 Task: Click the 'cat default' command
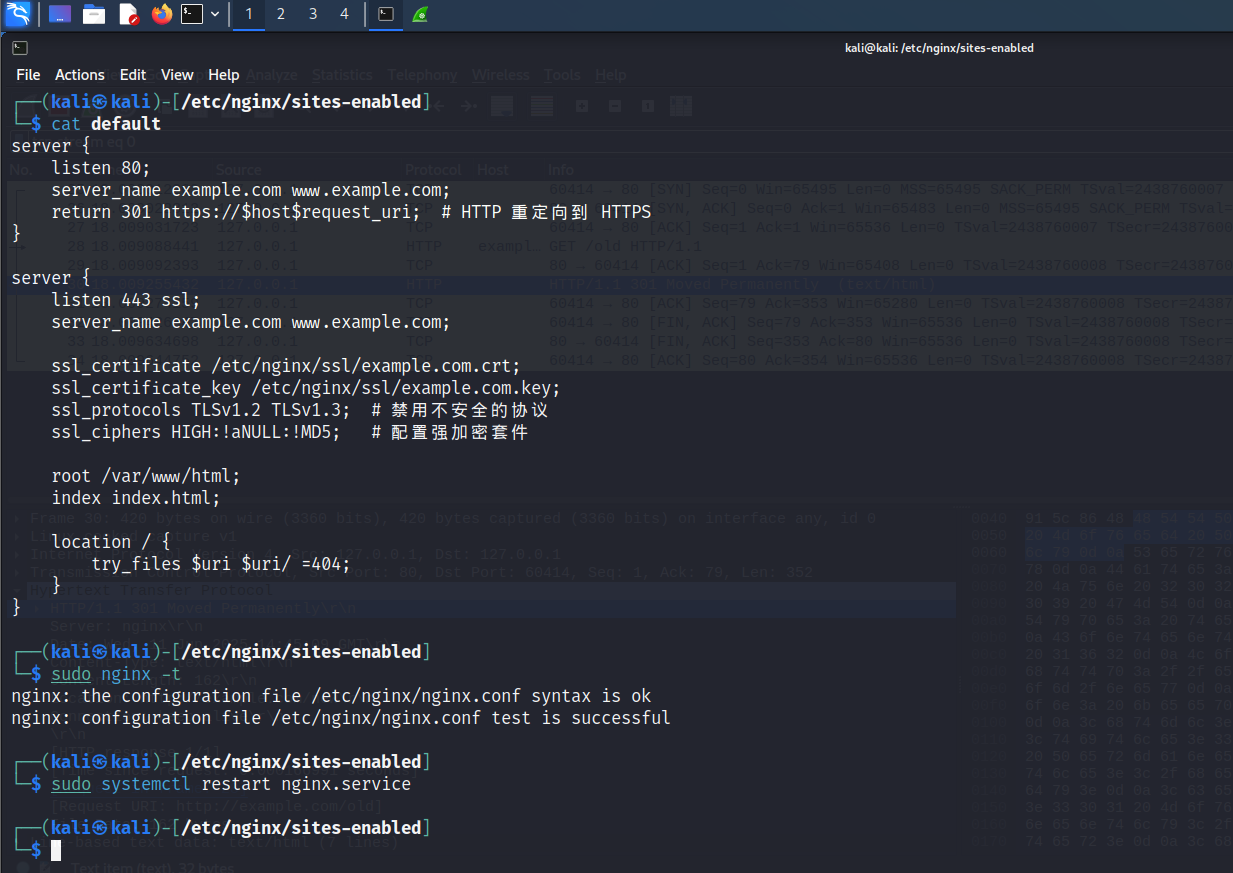106,124
